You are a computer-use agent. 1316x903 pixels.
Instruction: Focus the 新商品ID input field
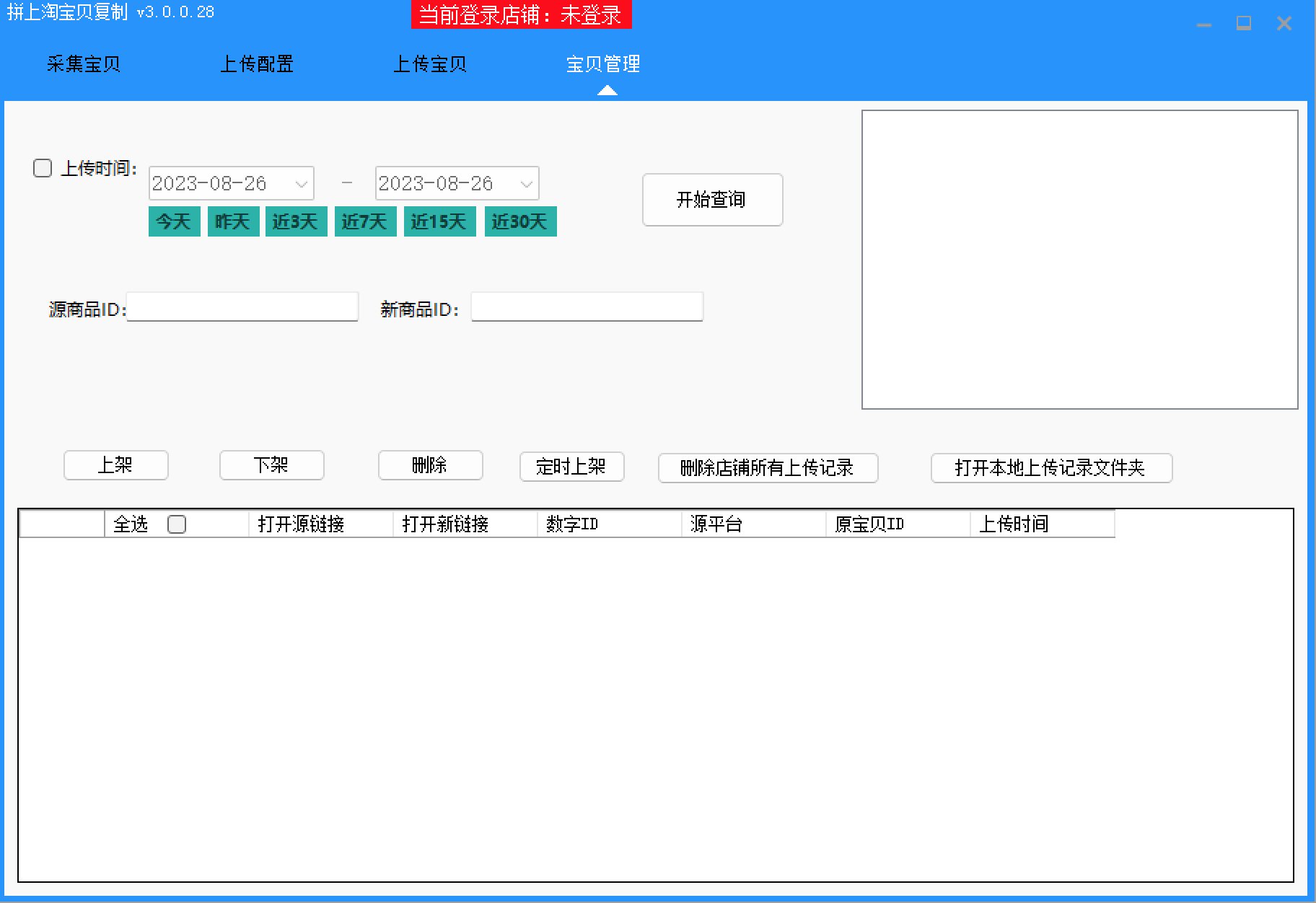coord(587,307)
